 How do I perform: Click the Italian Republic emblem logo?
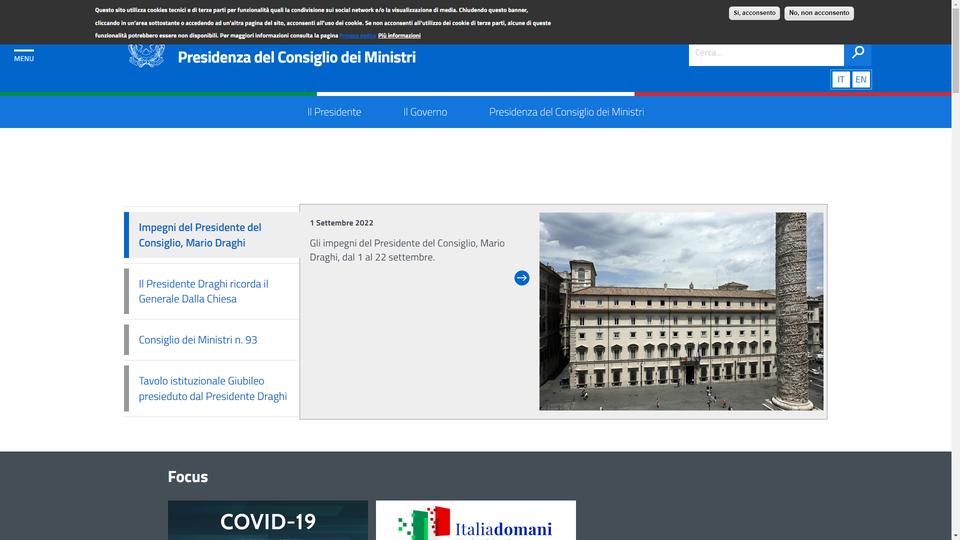click(146, 56)
